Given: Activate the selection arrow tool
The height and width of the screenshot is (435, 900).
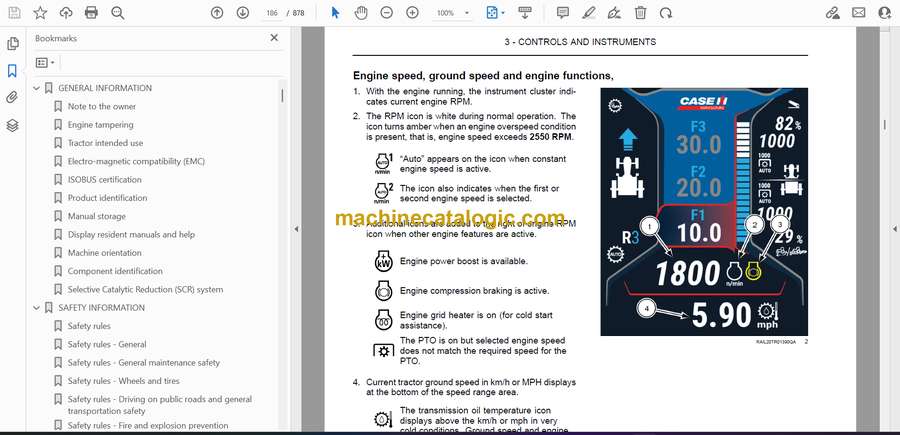Looking at the screenshot, I should (336, 13).
